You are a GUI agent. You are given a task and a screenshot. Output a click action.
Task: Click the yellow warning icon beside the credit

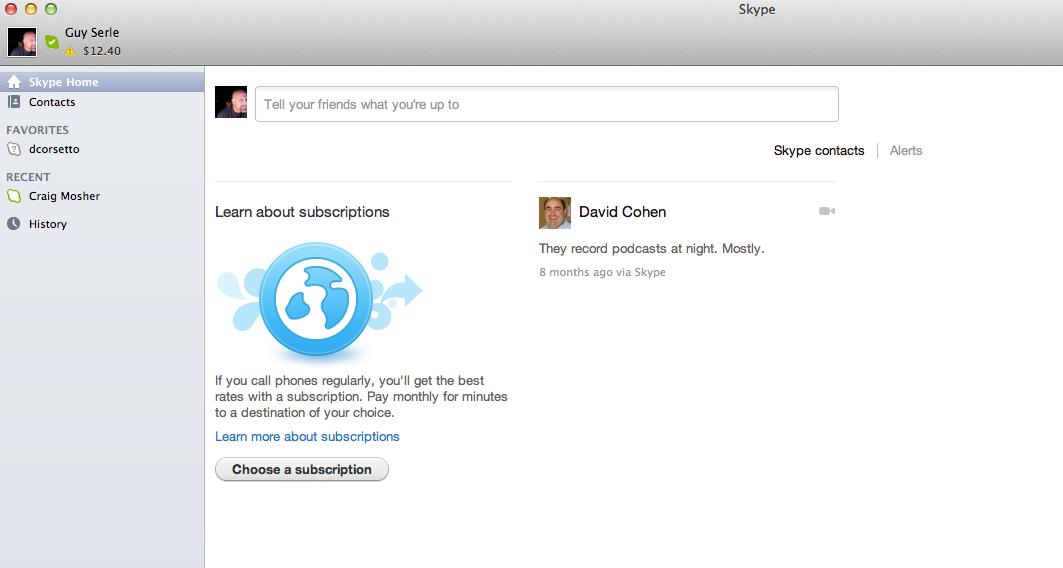click(x=70, y=51)
